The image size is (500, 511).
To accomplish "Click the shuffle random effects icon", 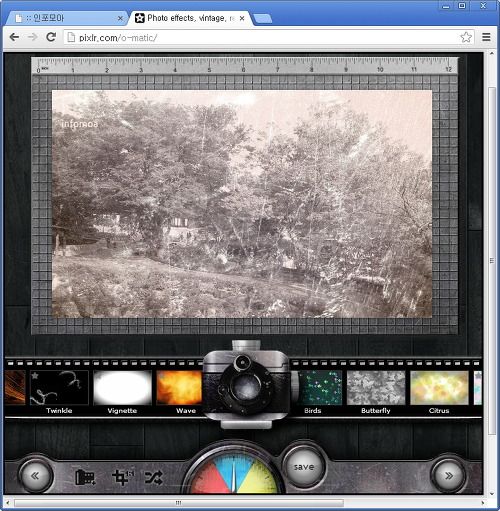I will pyautogui.click(x=154, y=477).
